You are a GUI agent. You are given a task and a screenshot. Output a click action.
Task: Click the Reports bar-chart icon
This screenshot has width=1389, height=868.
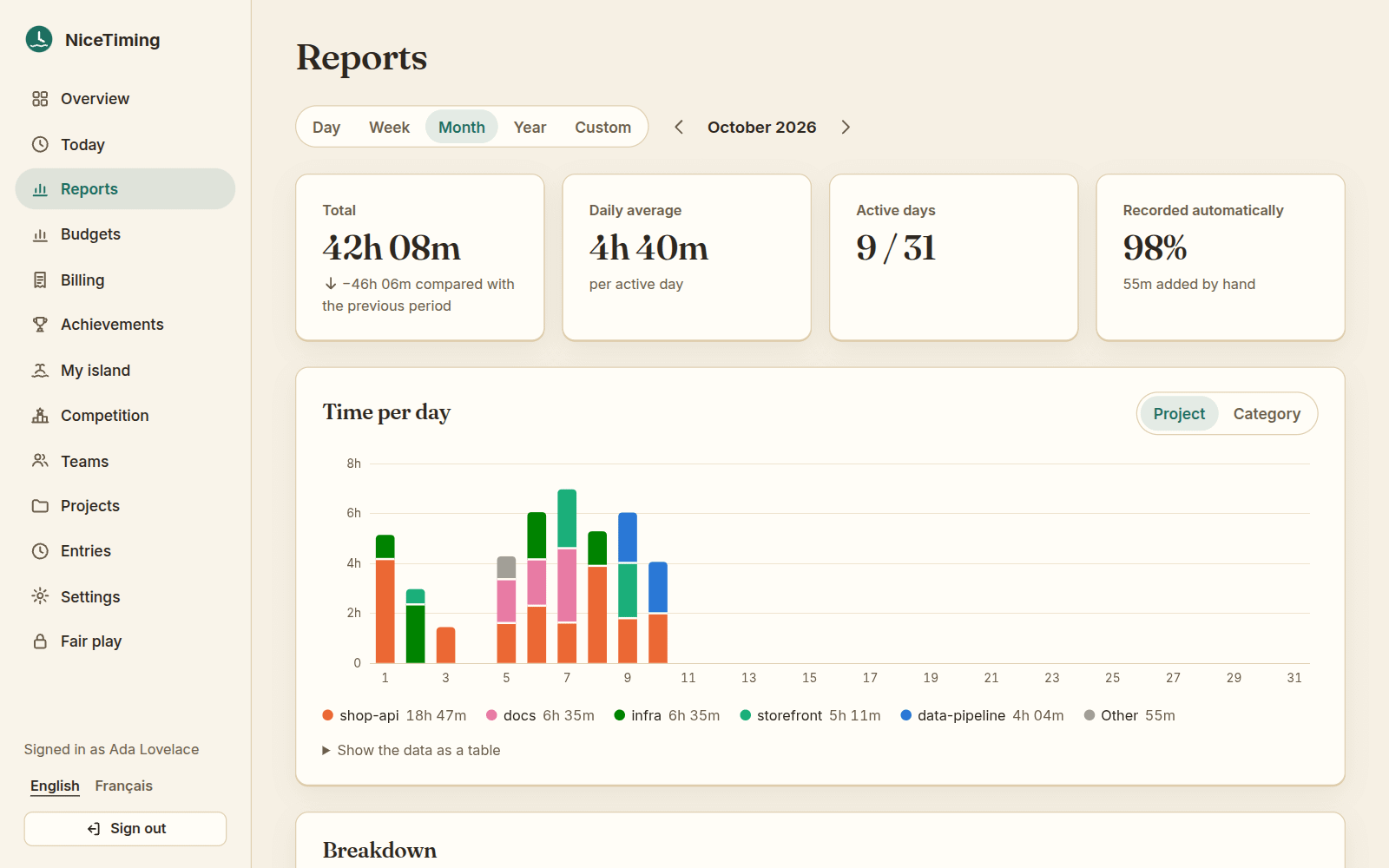(40, 189)
